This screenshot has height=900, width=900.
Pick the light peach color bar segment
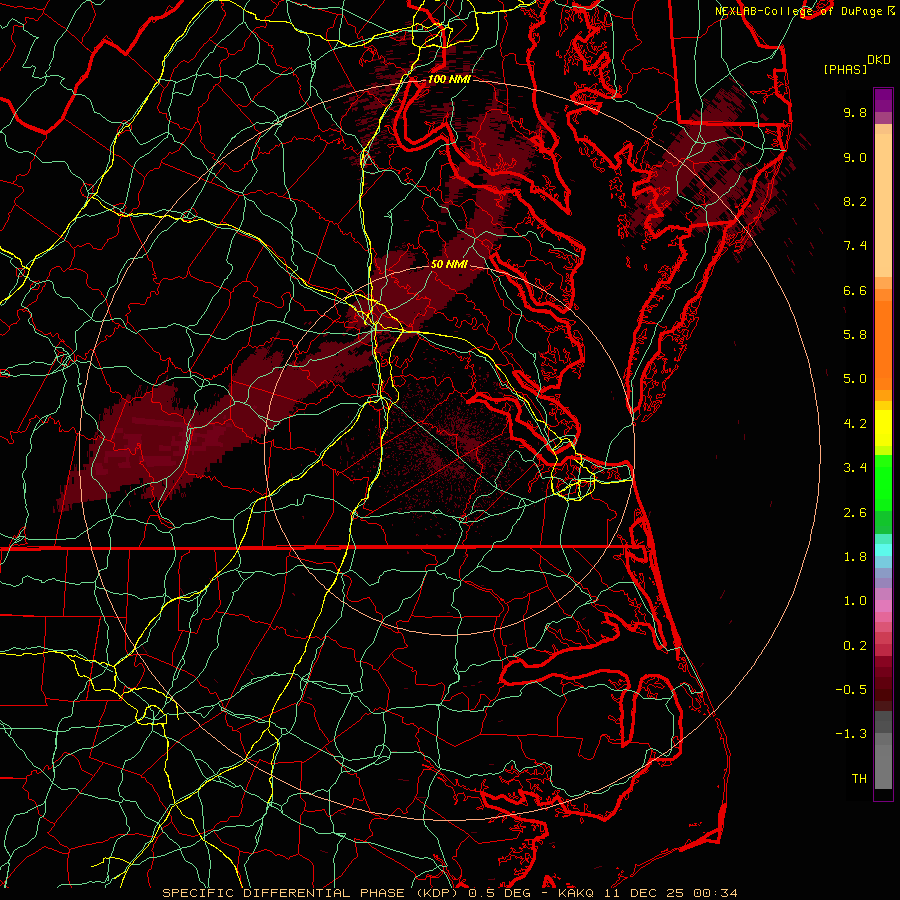coord(883,205)
